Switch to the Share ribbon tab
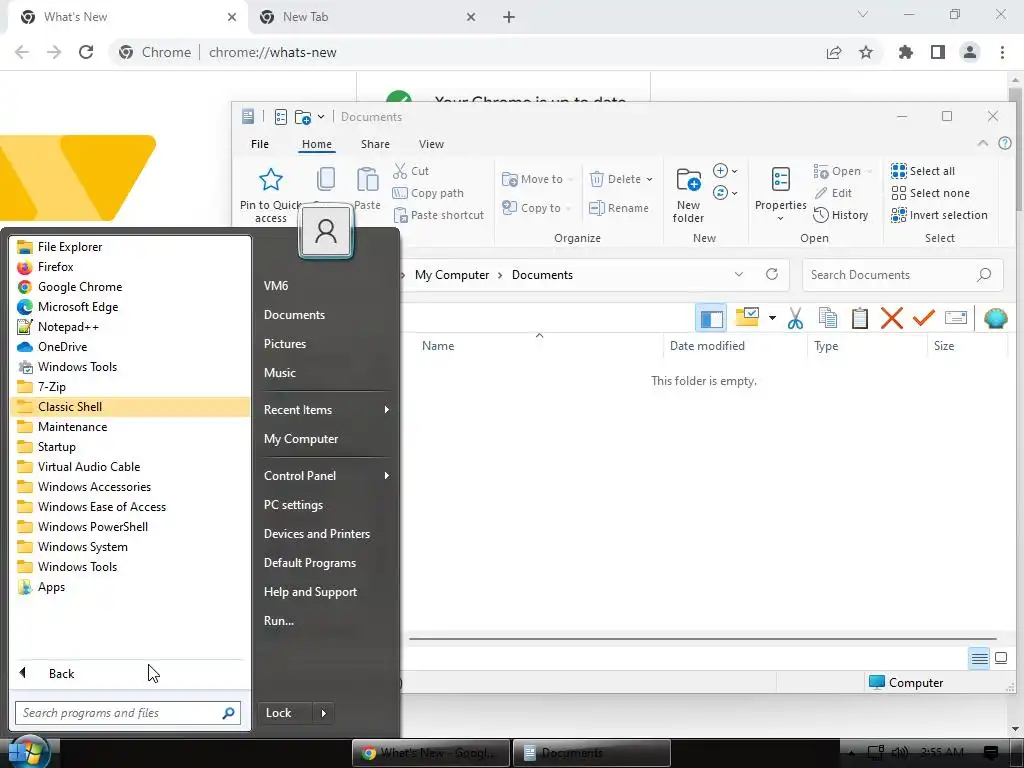 tap(375, 144)
